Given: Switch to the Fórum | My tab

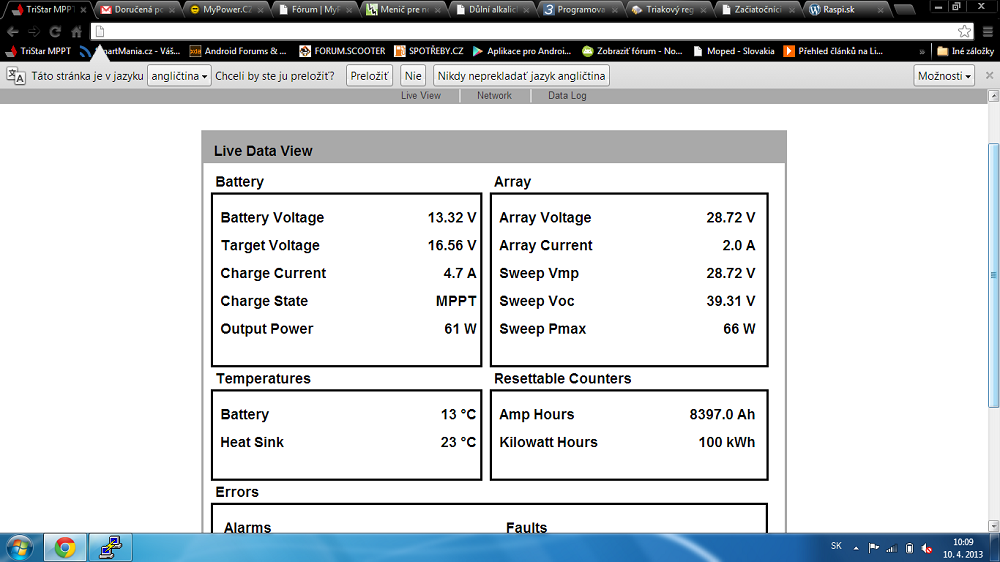Looking at the screenshot, I should (x=316, y=10).
